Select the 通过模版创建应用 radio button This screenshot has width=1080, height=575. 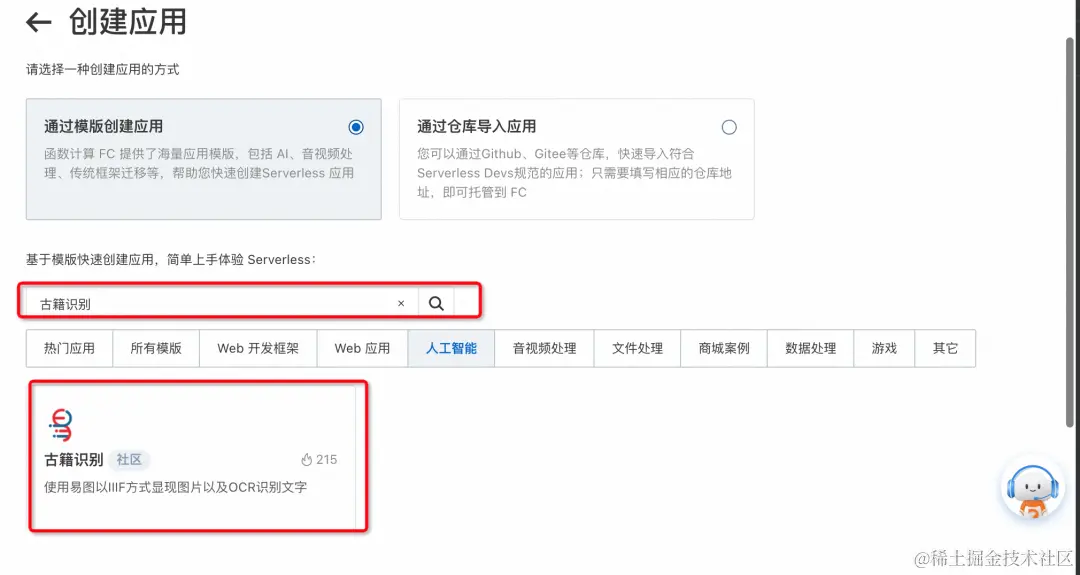356,127
